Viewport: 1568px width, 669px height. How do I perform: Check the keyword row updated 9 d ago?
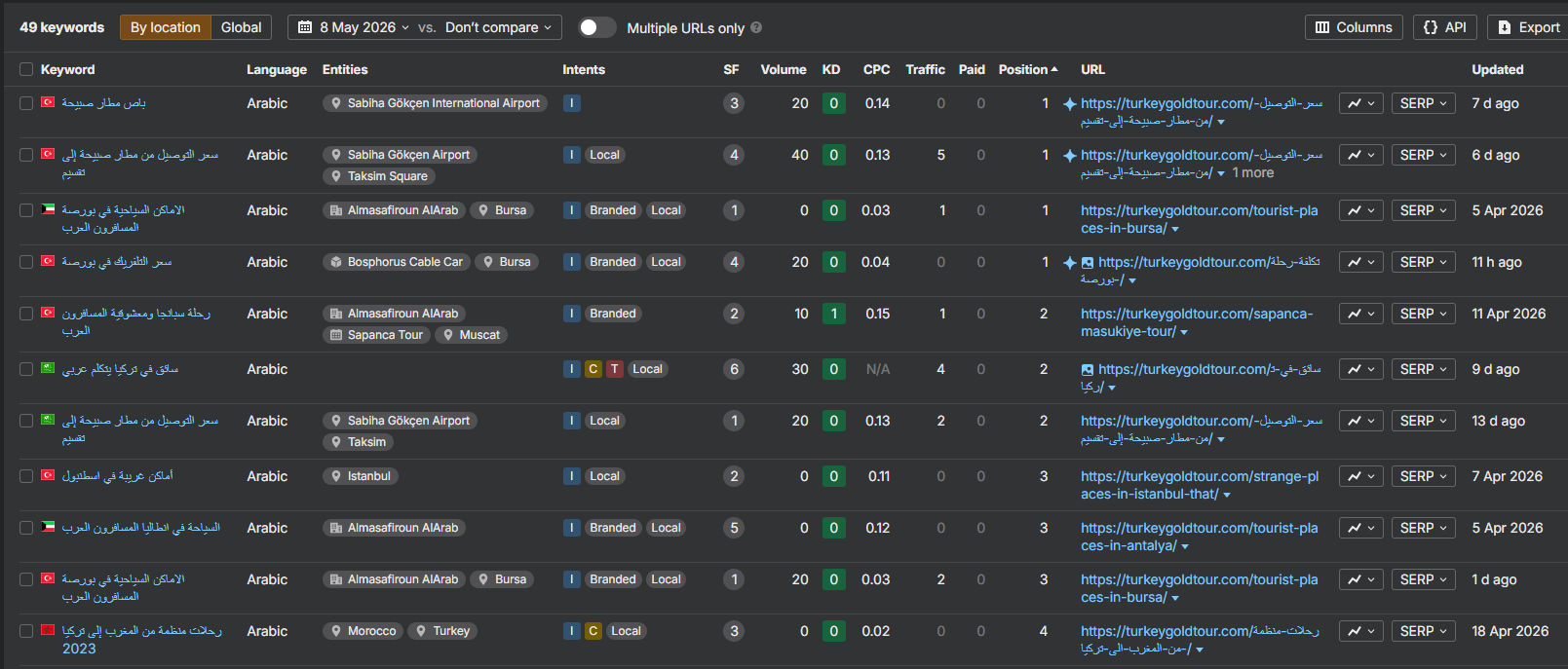click(26, 369)
